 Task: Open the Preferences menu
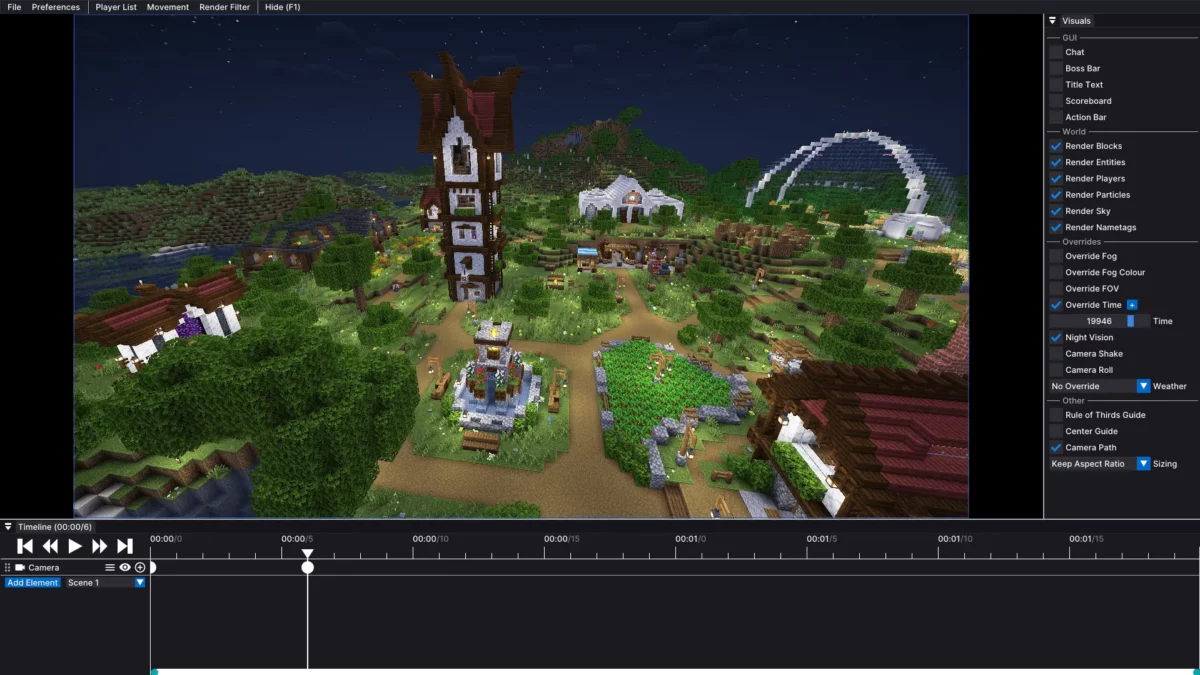pyautogui.click(x=56, y=7)
